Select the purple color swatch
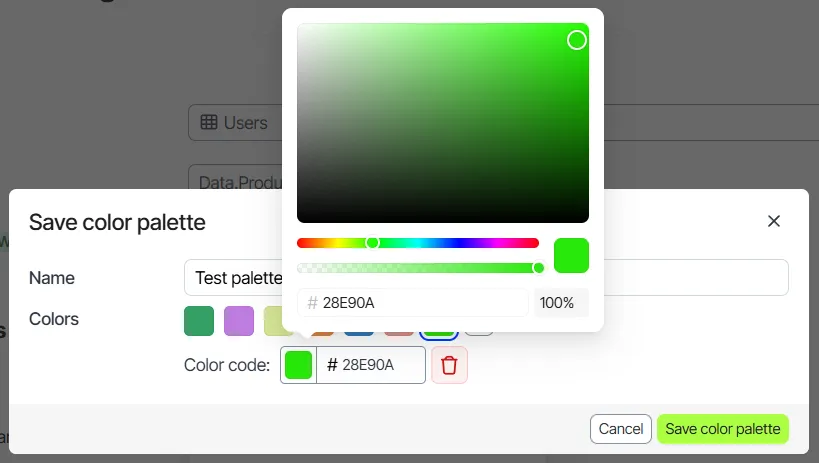Viewport: 819px width, 463px height. (x=239, y=321)
